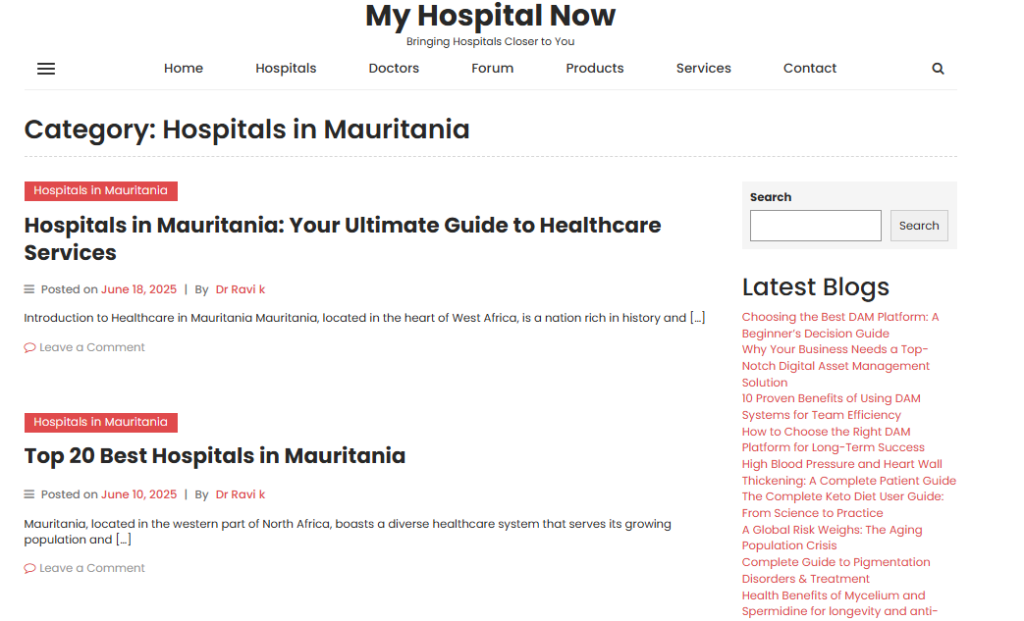Open the hamburger menu icon
The width and height of the screenshot is (1024, 621).
46,69
